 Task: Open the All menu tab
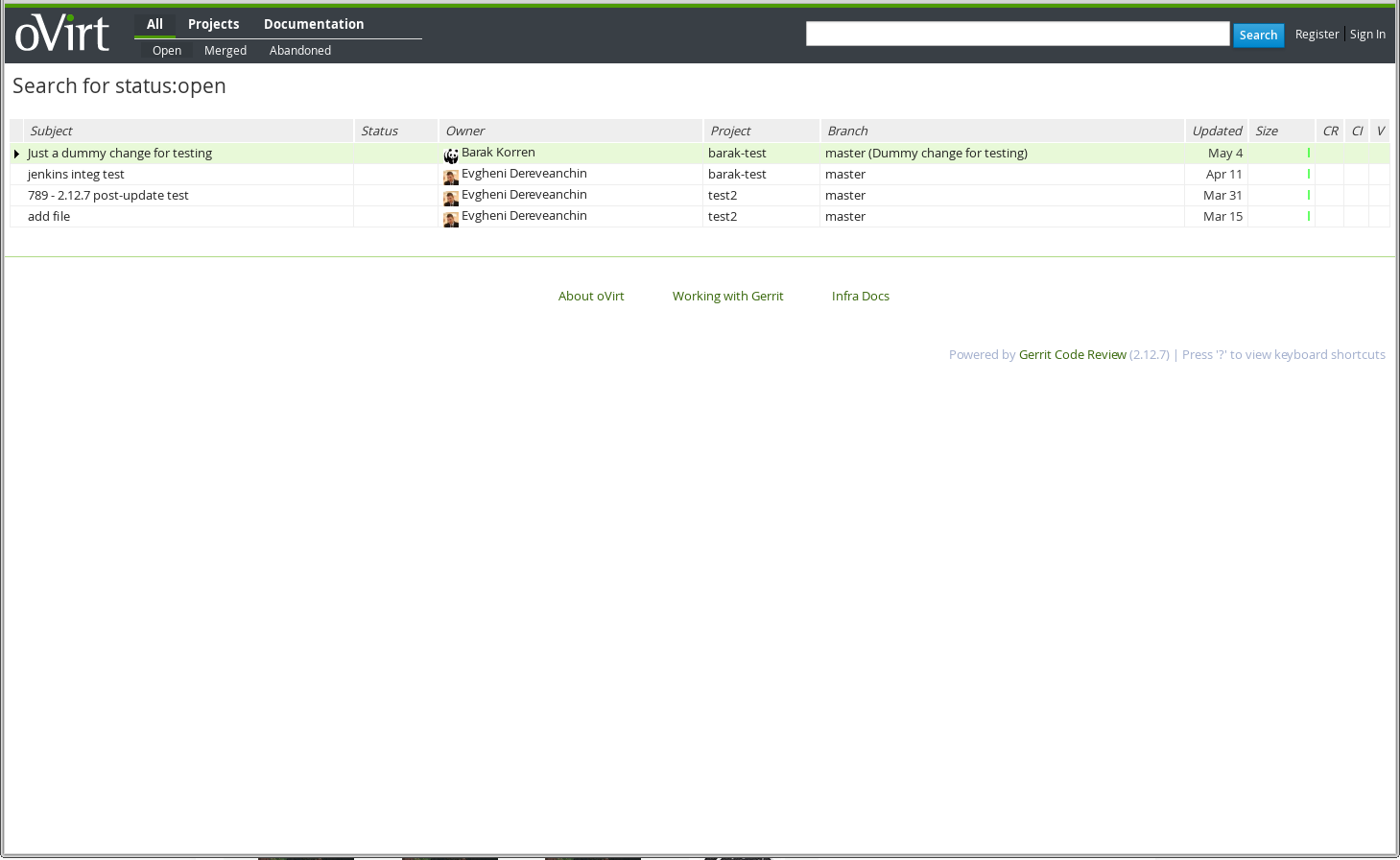click(154, 24)
